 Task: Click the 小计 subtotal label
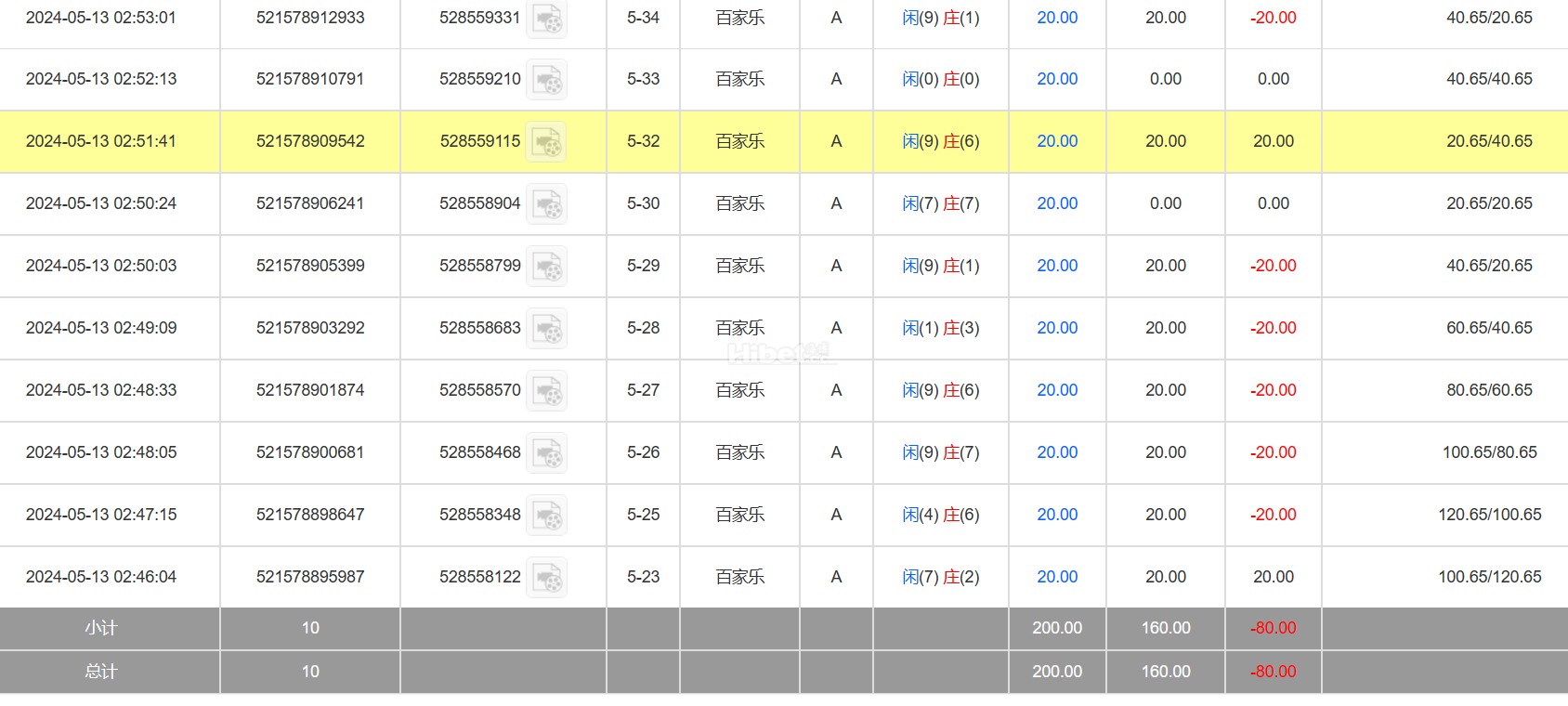(x=101, y=629)
